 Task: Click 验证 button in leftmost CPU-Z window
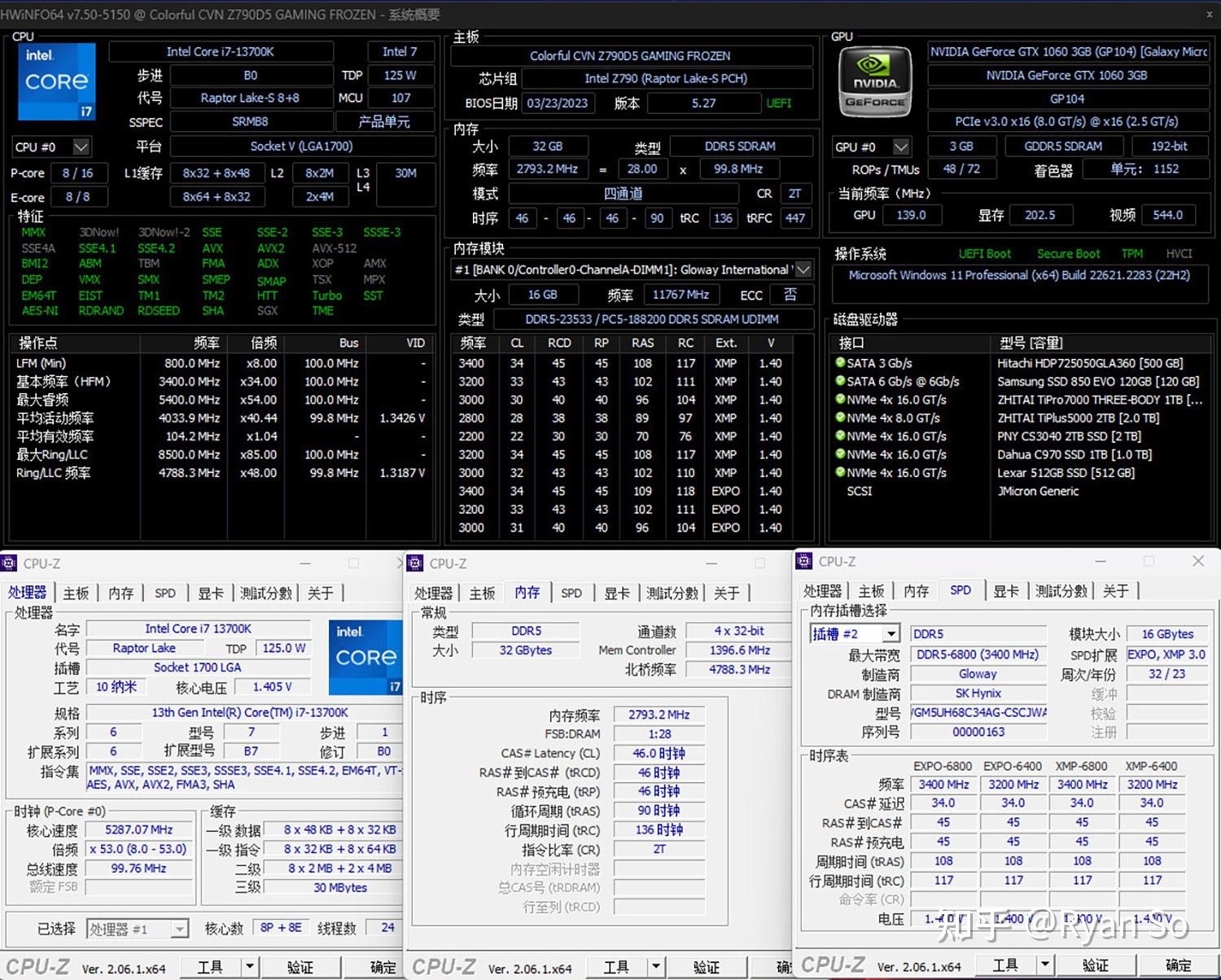[300, 966]
